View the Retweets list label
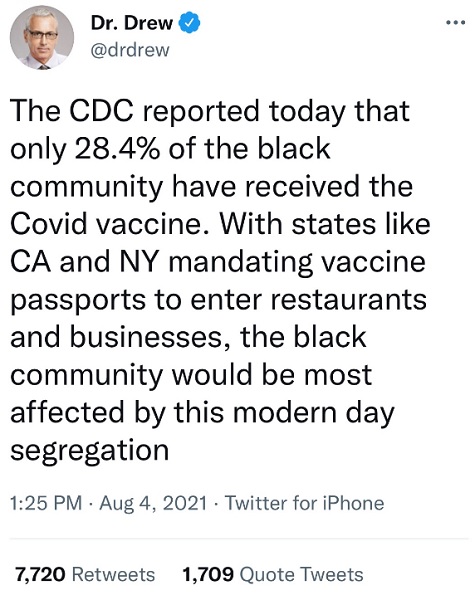This screenshot has width=475, height=600. pos(113,574)
